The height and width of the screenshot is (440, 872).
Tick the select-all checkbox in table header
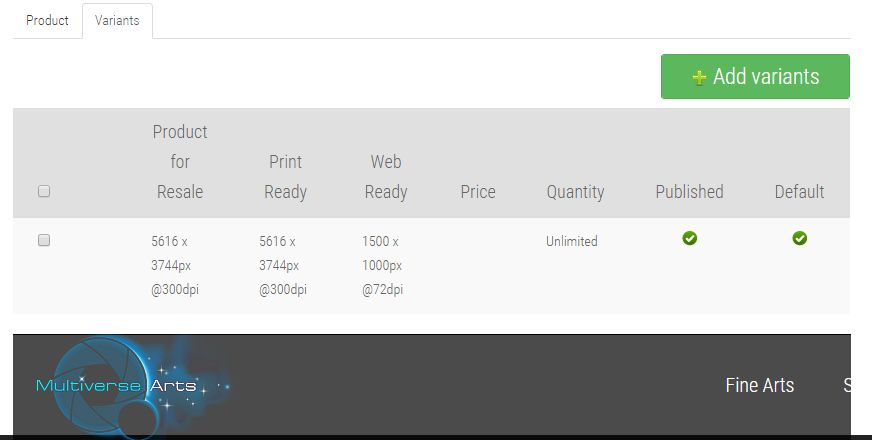click(x=44, y=191)
